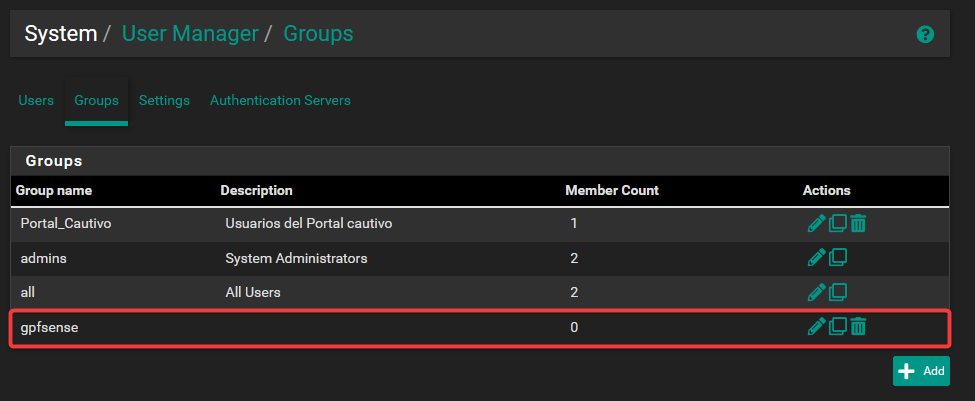Select the gpfsense group name cell
Image resolution: width=975 pixels, height=401 pixels.
click(x=49, y=327)
